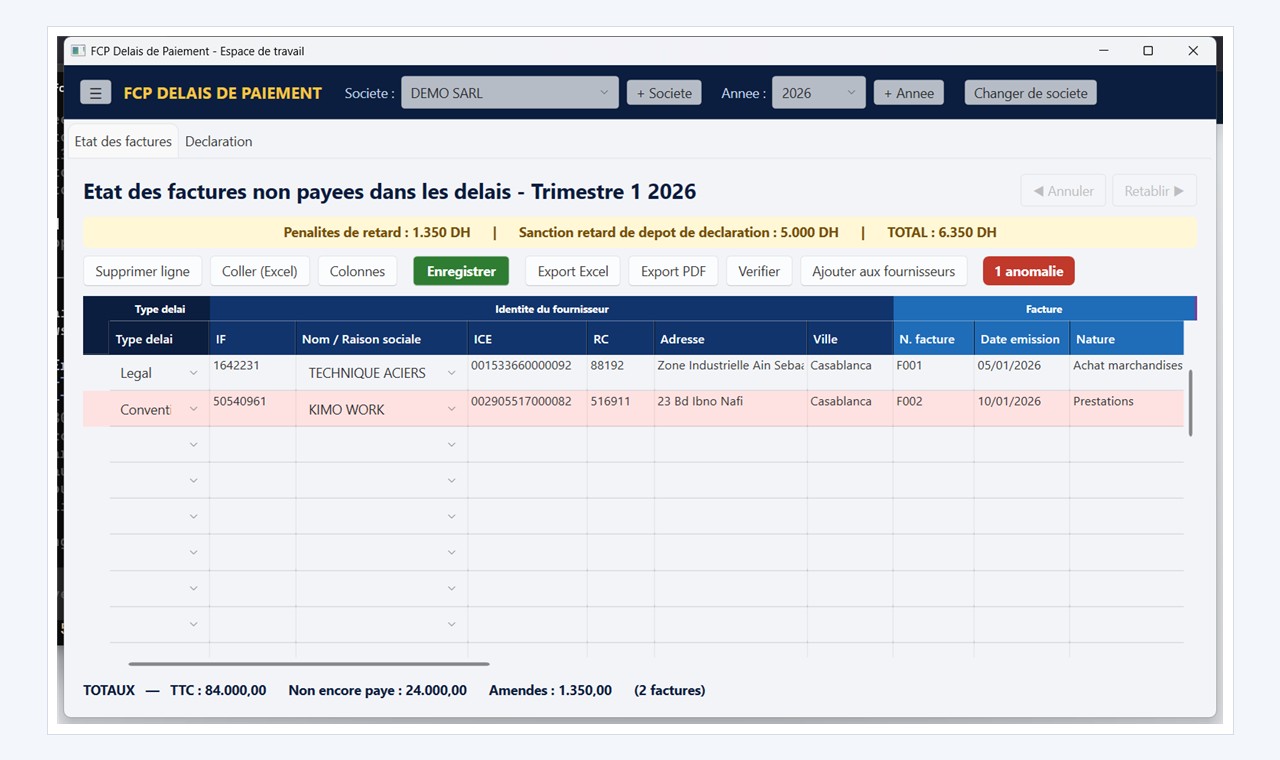This screenshot has height=760, width=1280.
Task: Click the Adresse column header
Action: (x=730, y=339)
